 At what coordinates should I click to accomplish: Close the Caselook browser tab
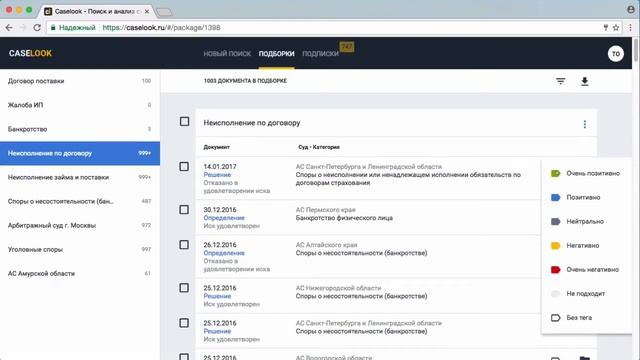147,11
